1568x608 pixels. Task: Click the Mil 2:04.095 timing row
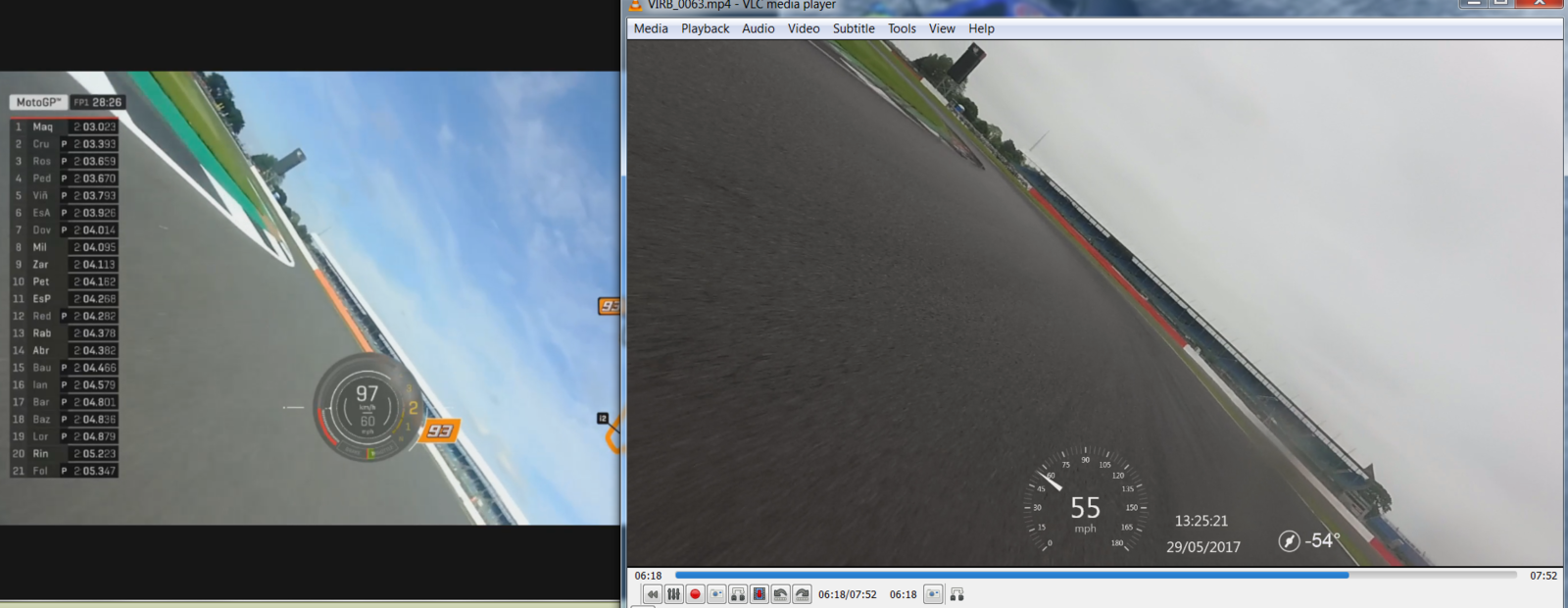65,247
